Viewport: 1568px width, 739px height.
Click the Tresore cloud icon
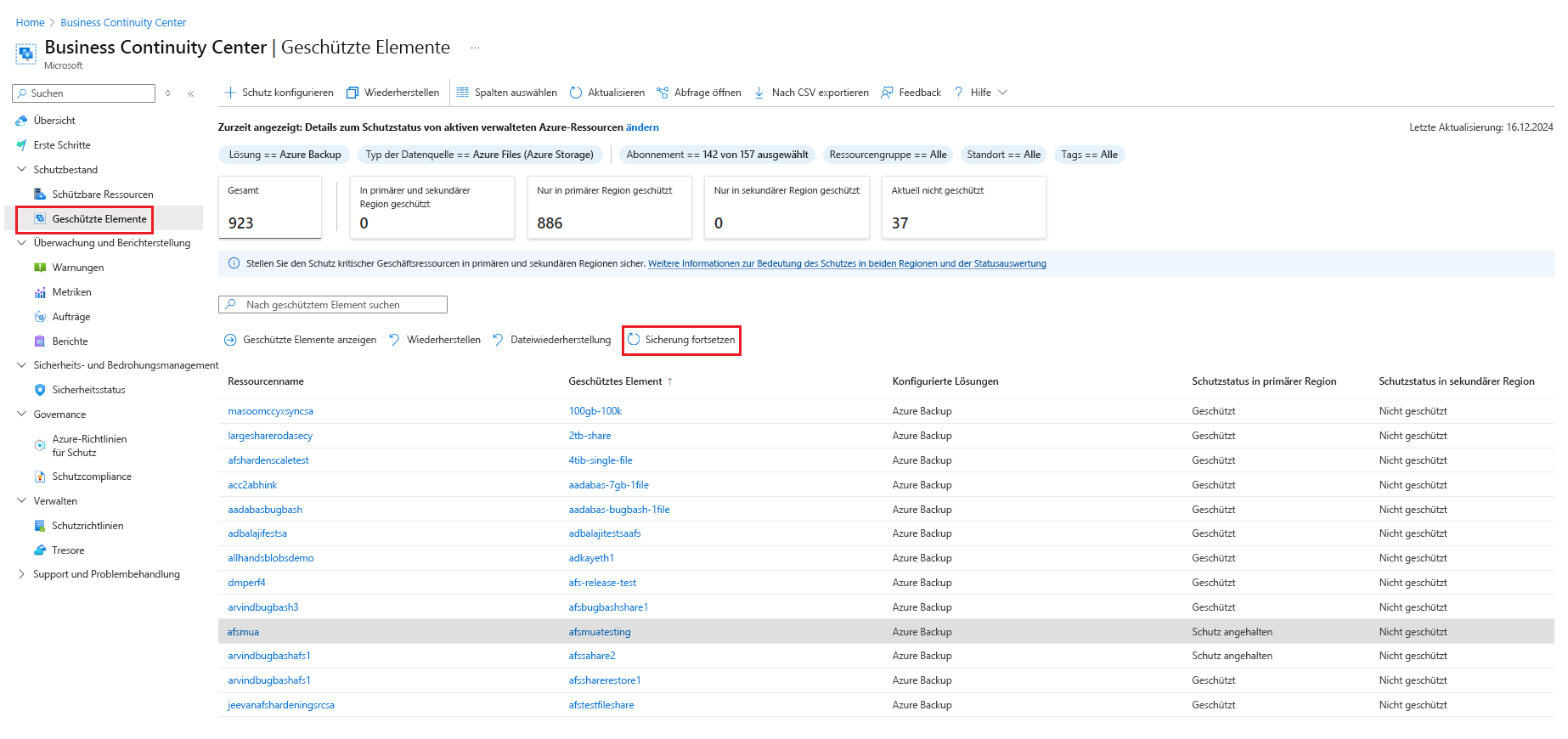tap(40, 550)
